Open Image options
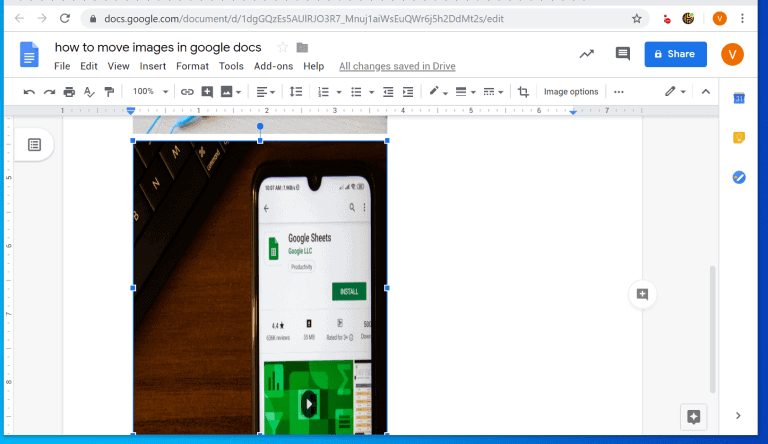768x444 pixels. pyautogui.click(x=571, y=92)
